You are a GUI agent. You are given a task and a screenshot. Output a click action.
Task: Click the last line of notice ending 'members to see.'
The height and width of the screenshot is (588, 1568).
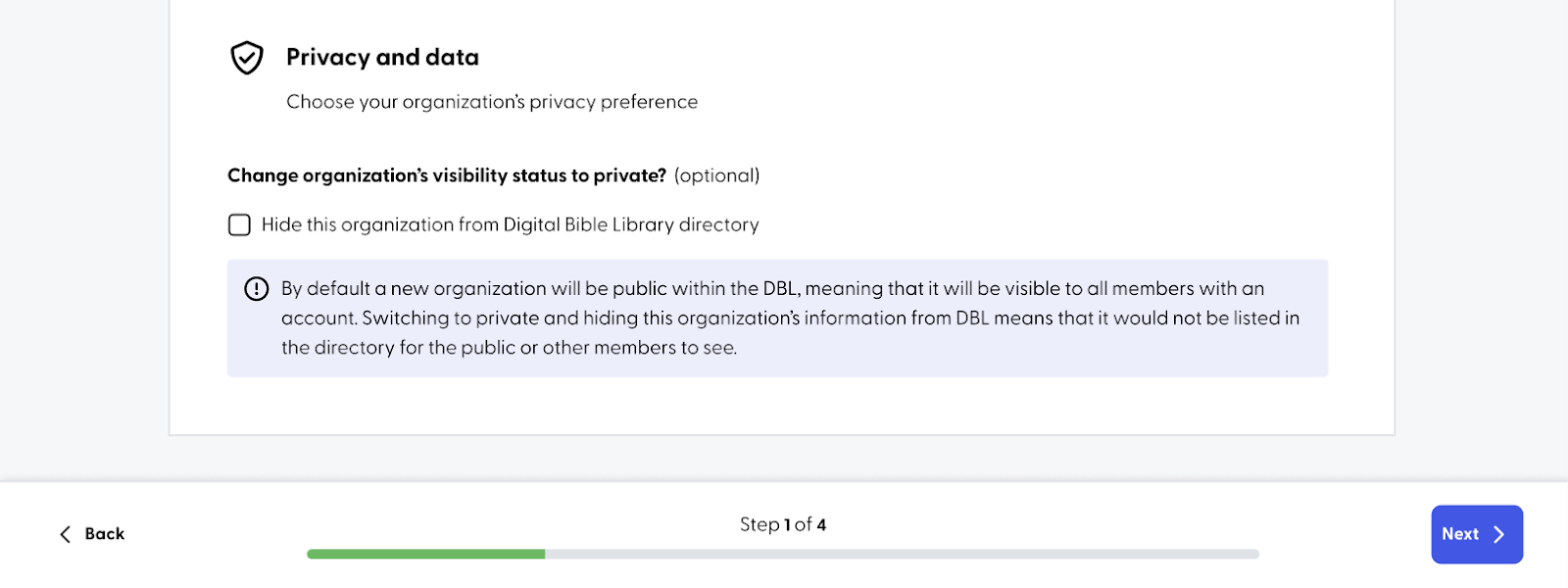510,348
